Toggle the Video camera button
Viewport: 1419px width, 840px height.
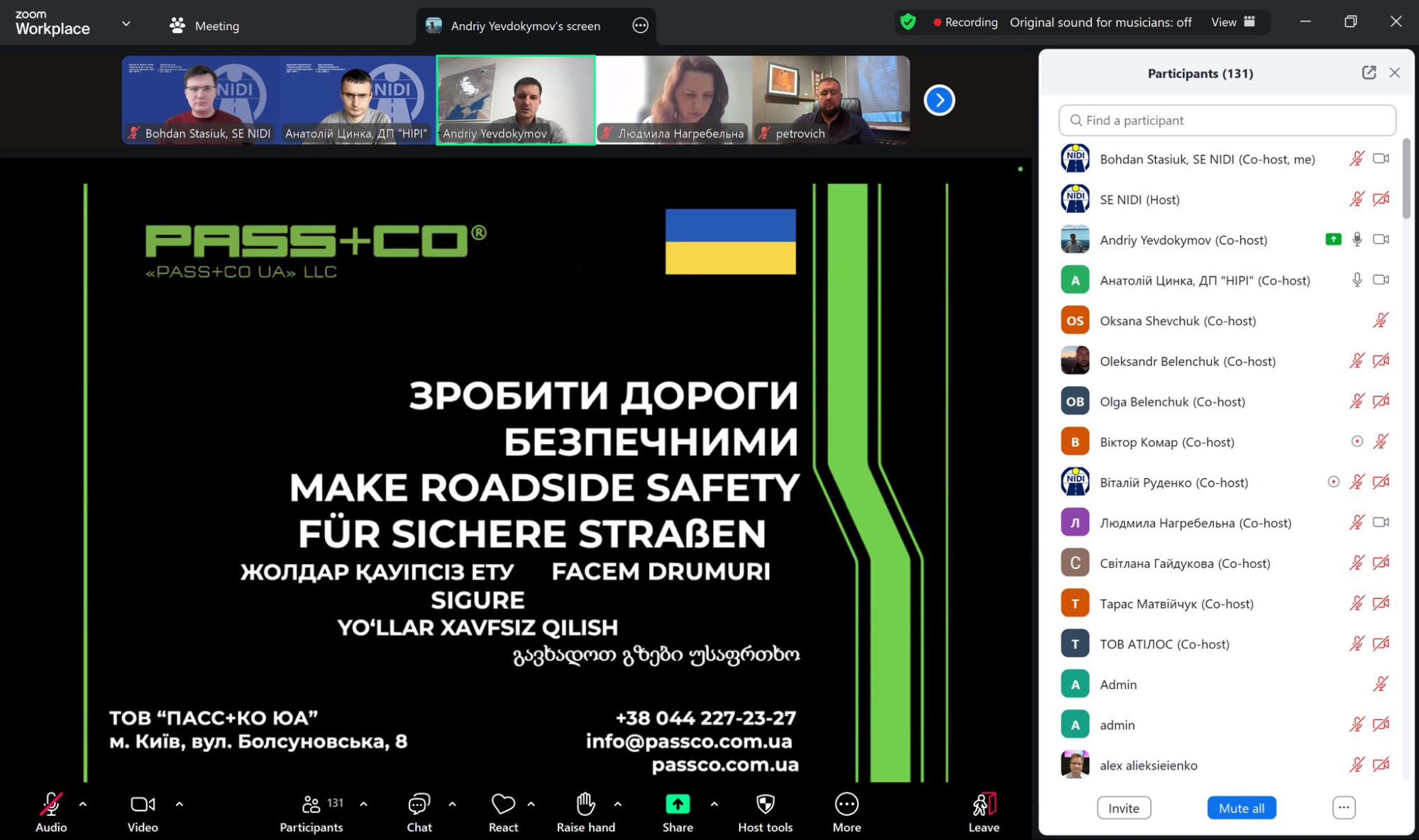(142, 805)
